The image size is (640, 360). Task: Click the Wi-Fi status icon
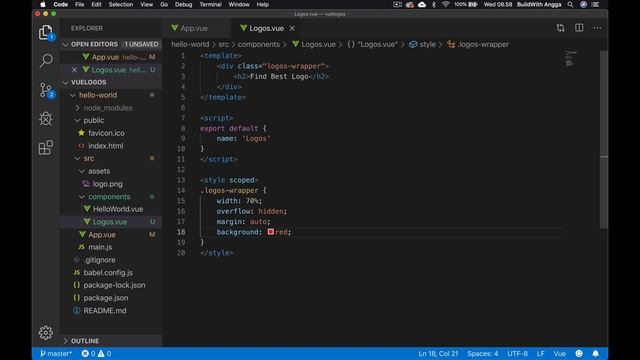click(x=446, y=4)
